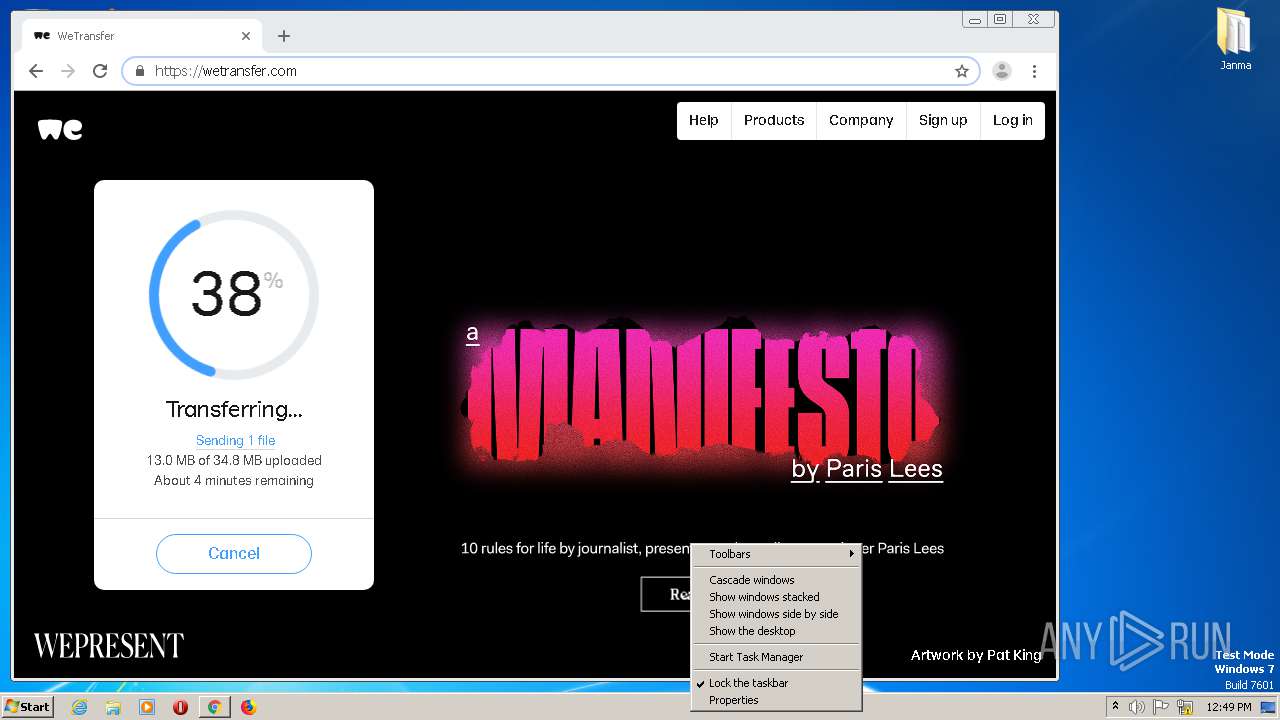Click the About 4 minutes remaining text
Image resolution: width=1280 pixels, height=720 pixels.
point(234,481)
